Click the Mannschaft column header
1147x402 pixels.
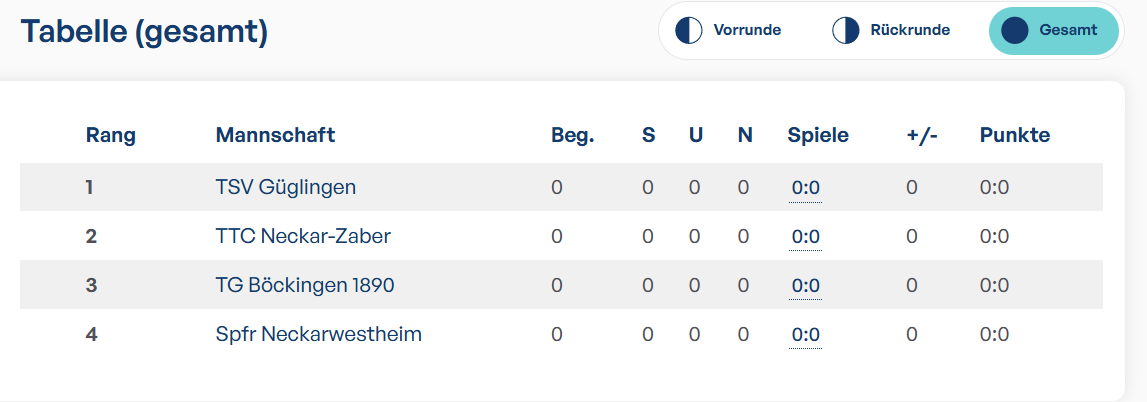(x=275, y=135)
